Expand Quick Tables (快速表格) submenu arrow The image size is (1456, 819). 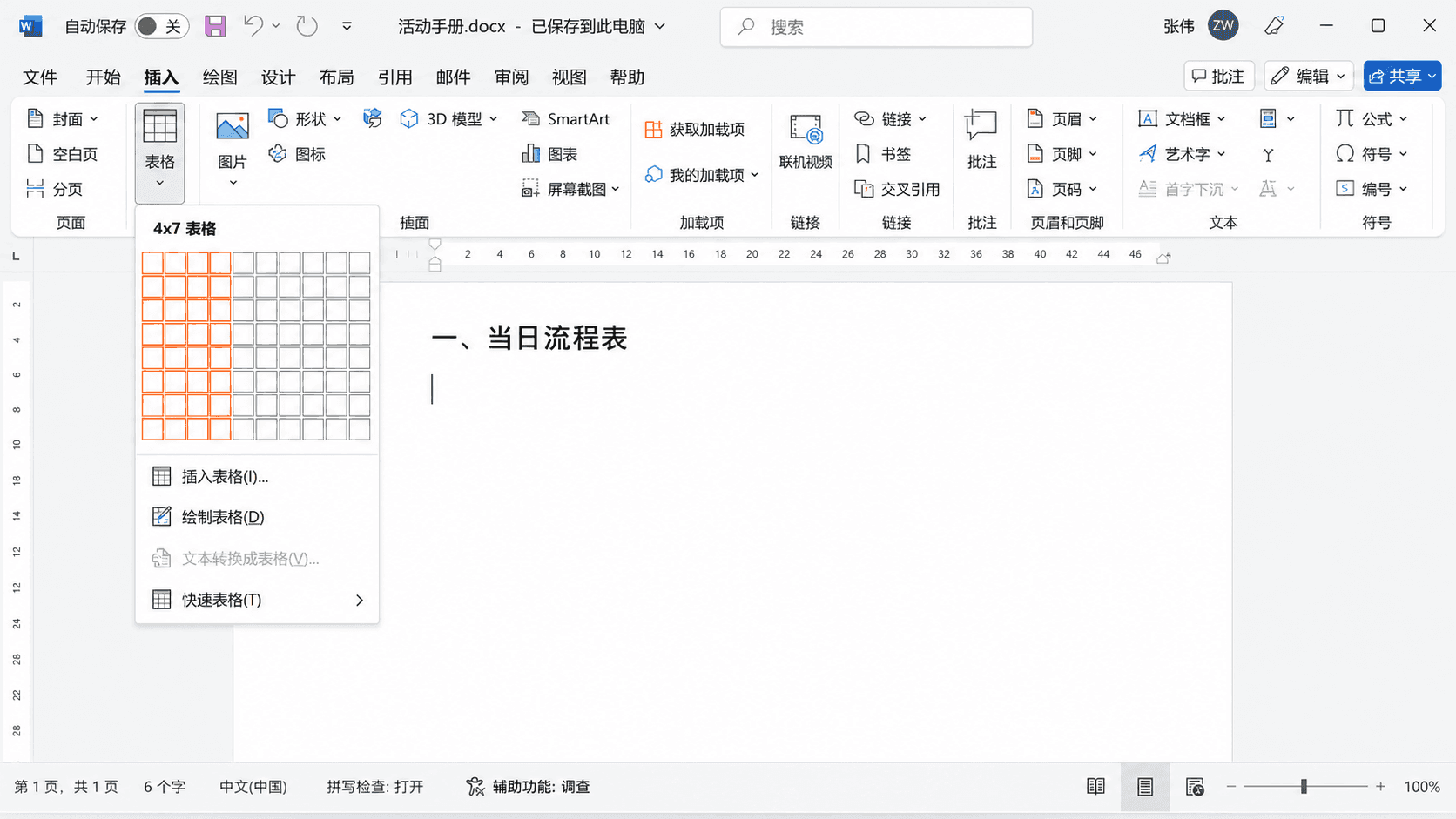(360, 601)
